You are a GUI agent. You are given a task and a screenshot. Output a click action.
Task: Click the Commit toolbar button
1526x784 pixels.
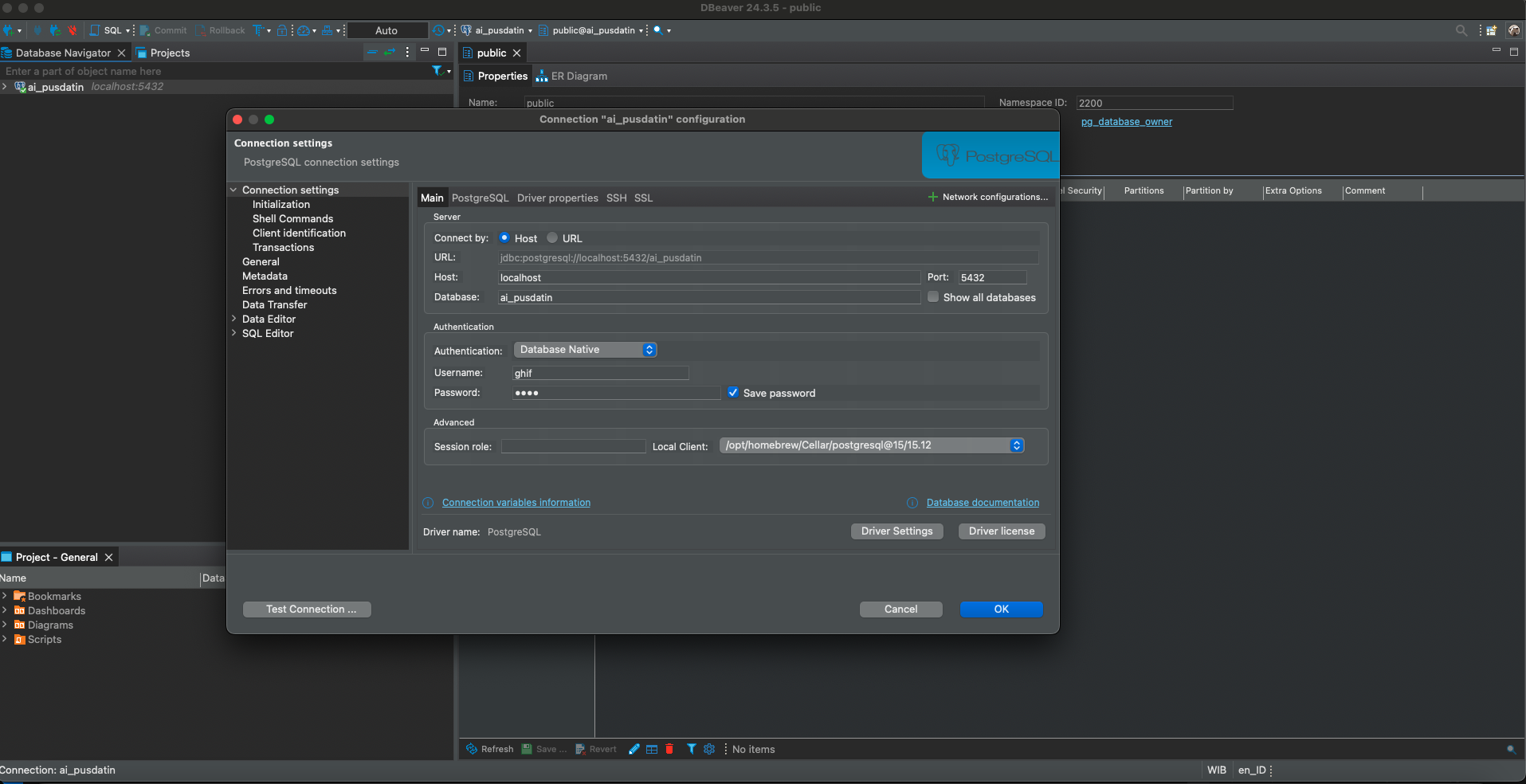tap(163, 30)
